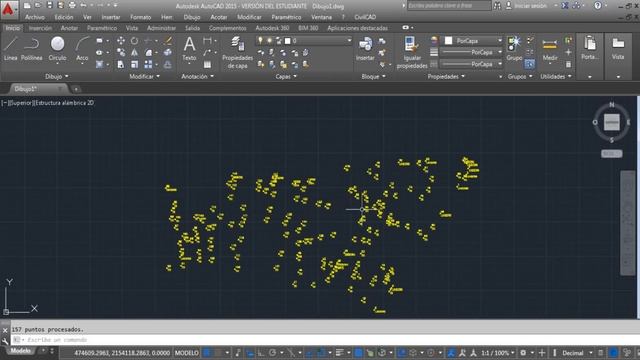Switch to the Inserción ribbon tab
This screenshot has width=640, height=360.
coord(40,28)
